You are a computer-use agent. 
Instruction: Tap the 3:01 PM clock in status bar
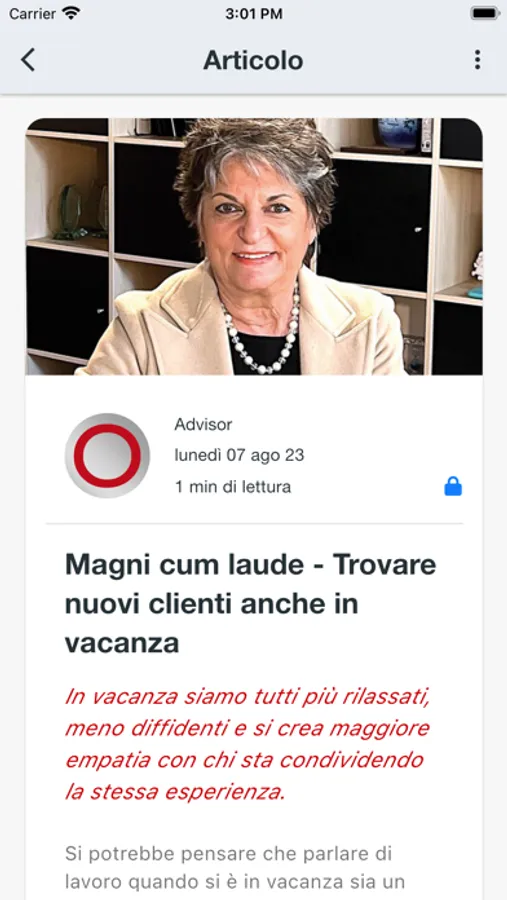point(253,14)
